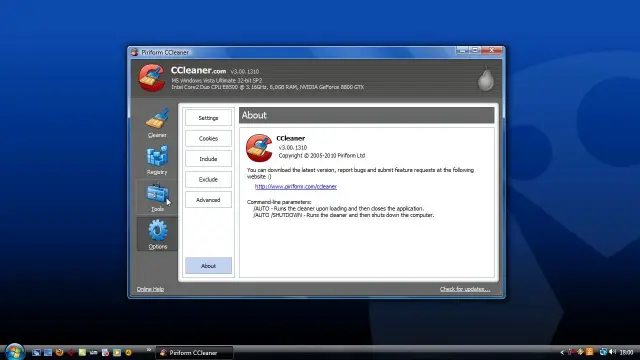Screen dimensions: 640x360
Task: Click the CCleaner.com title text in the header
Action: click(198, 70)
